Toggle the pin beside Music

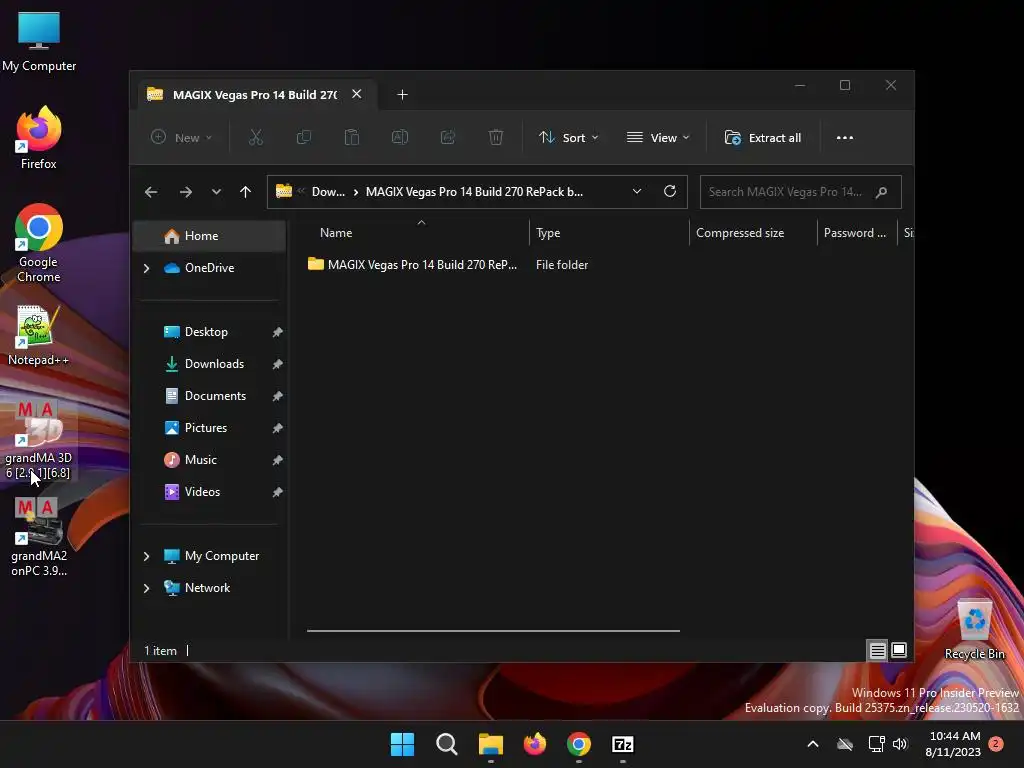pos(278,460)
